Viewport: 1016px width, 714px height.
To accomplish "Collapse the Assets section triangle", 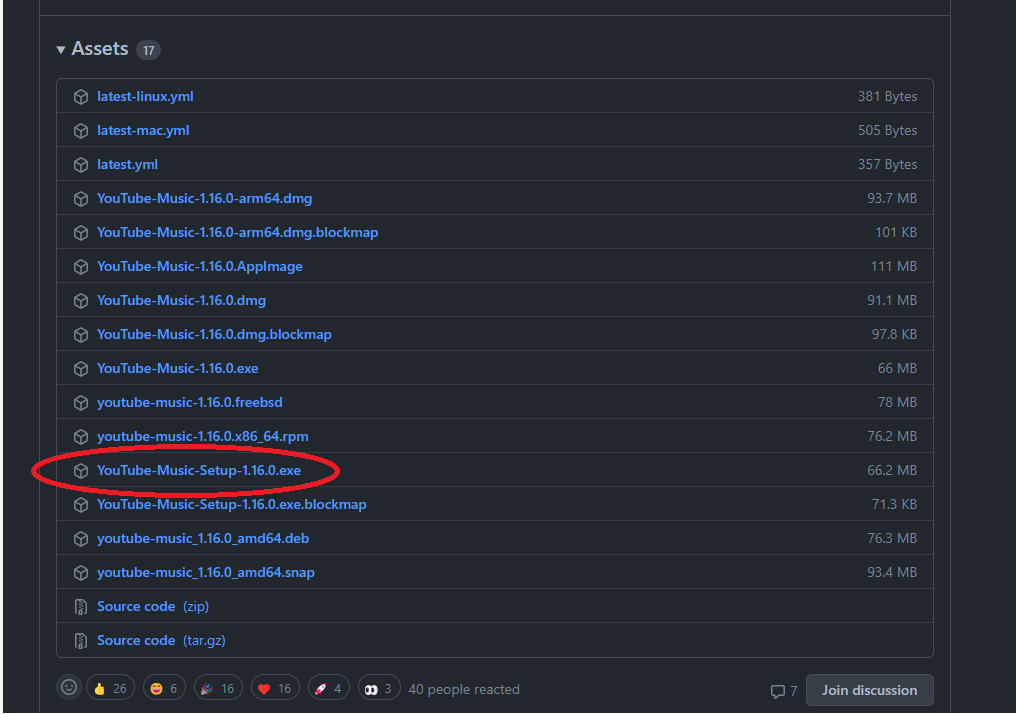I will (61, 50).
